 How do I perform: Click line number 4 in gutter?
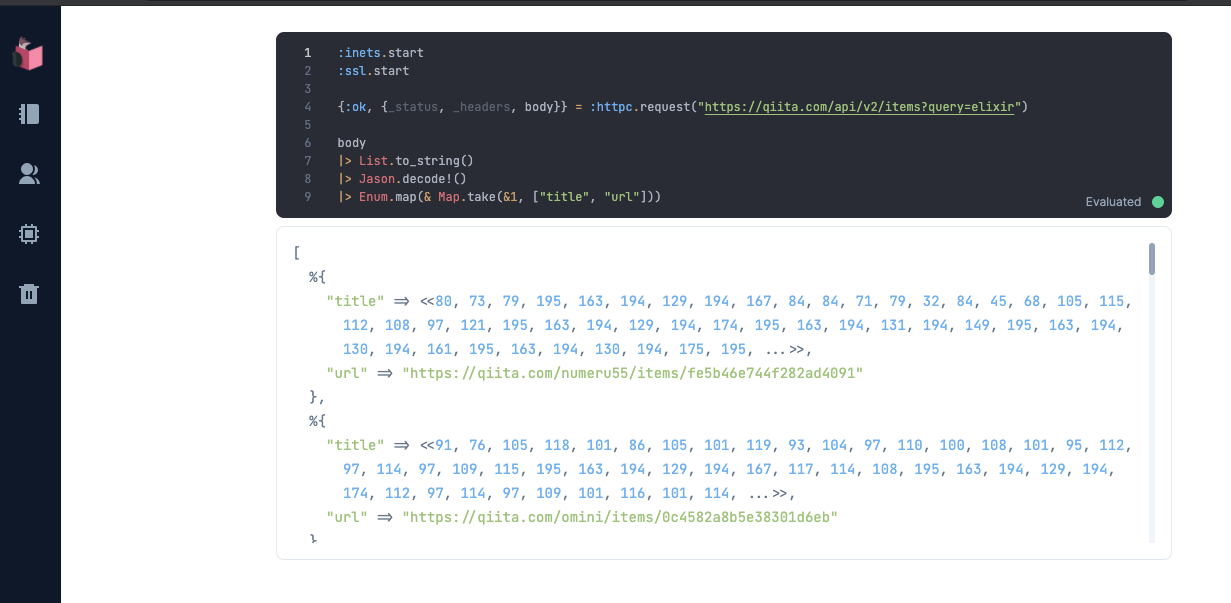pos(308,106)
